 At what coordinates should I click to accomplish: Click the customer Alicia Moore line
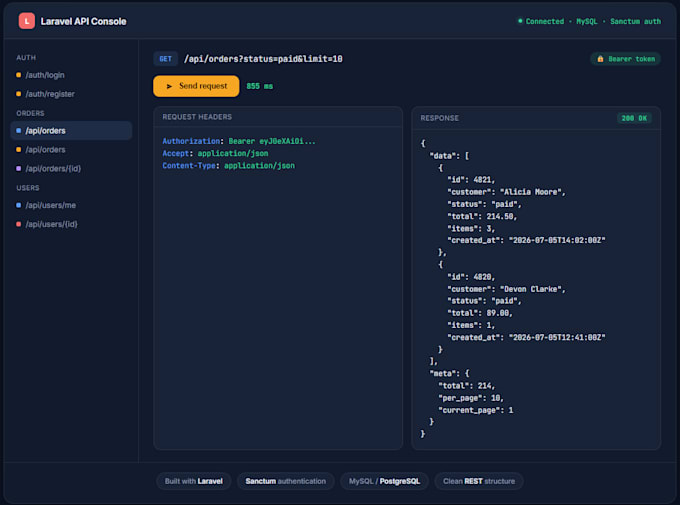[x=507, y=192]
